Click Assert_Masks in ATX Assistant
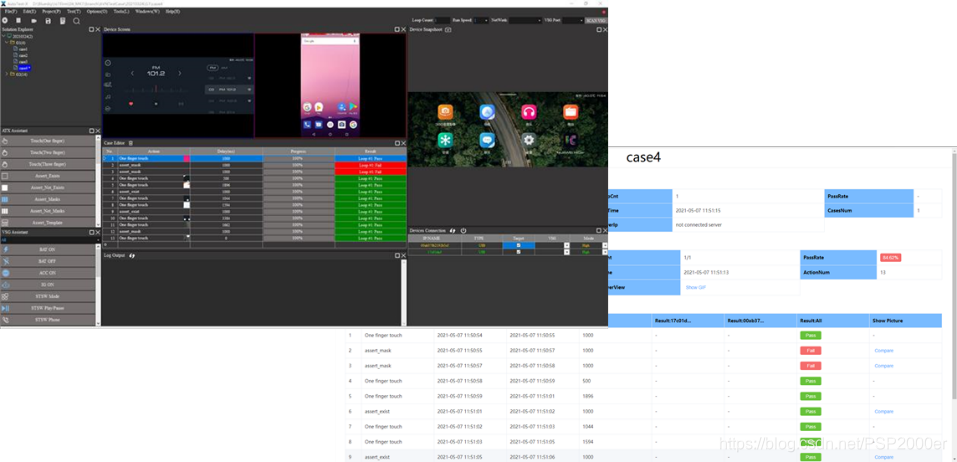Image resolution: width=957 pixels, height=462 pixels. pyautogui.click(x=50, y=200)
